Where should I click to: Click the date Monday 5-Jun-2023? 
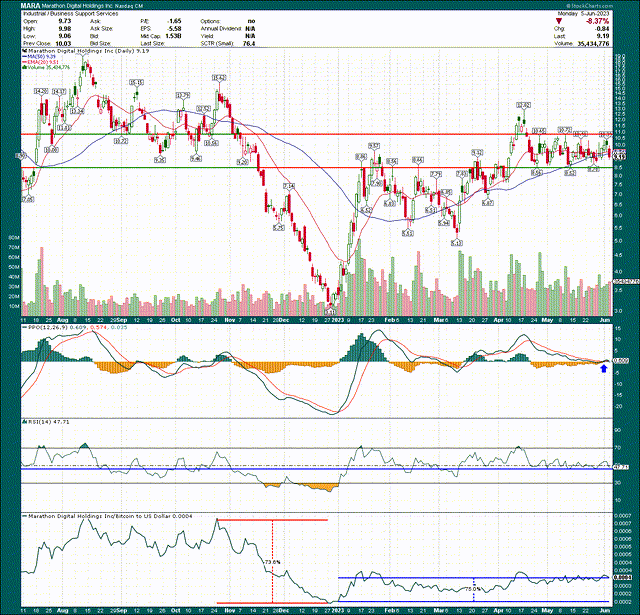(x=584, y=13)
